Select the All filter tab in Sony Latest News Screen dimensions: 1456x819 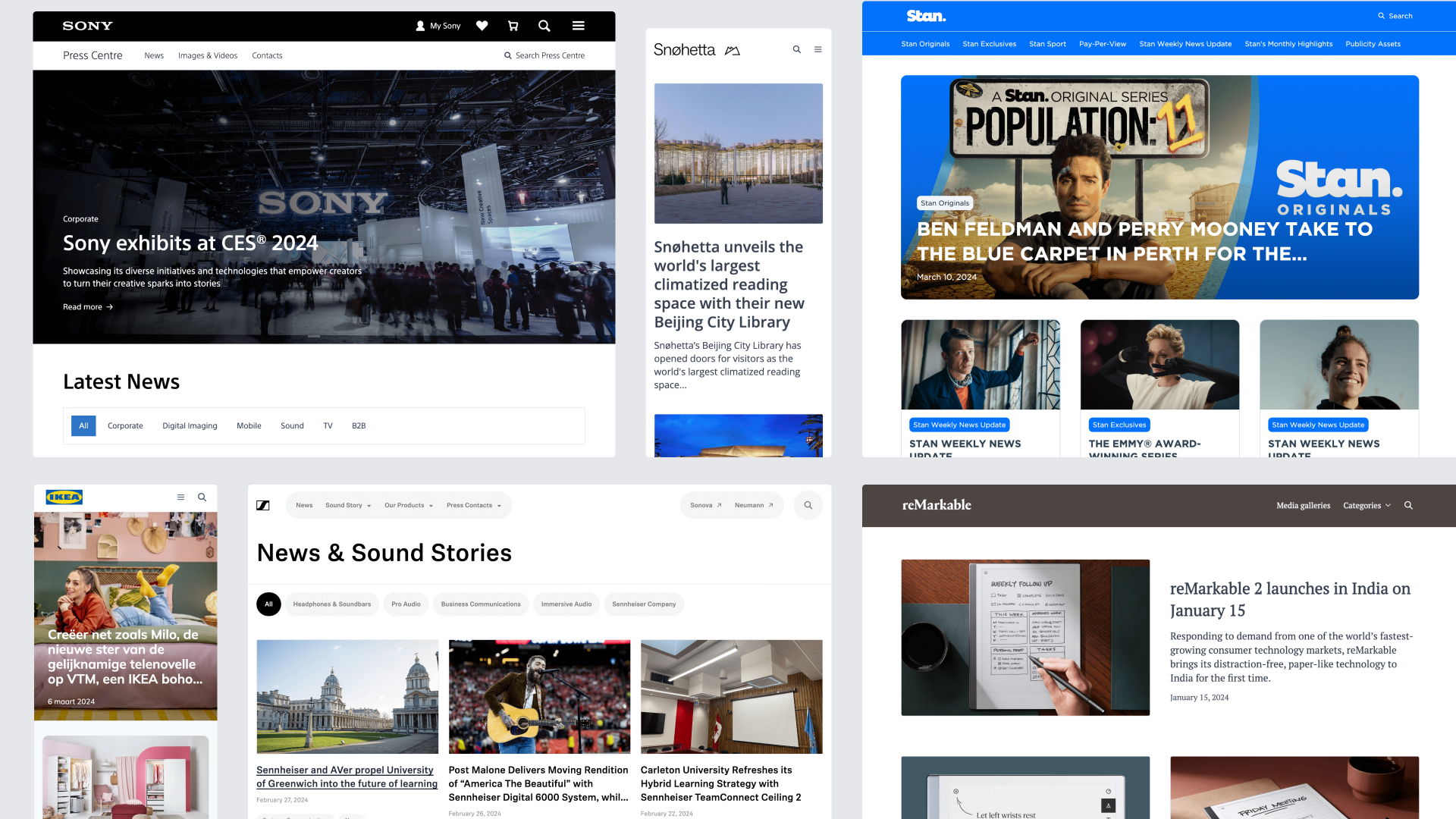tap(83, 425)
